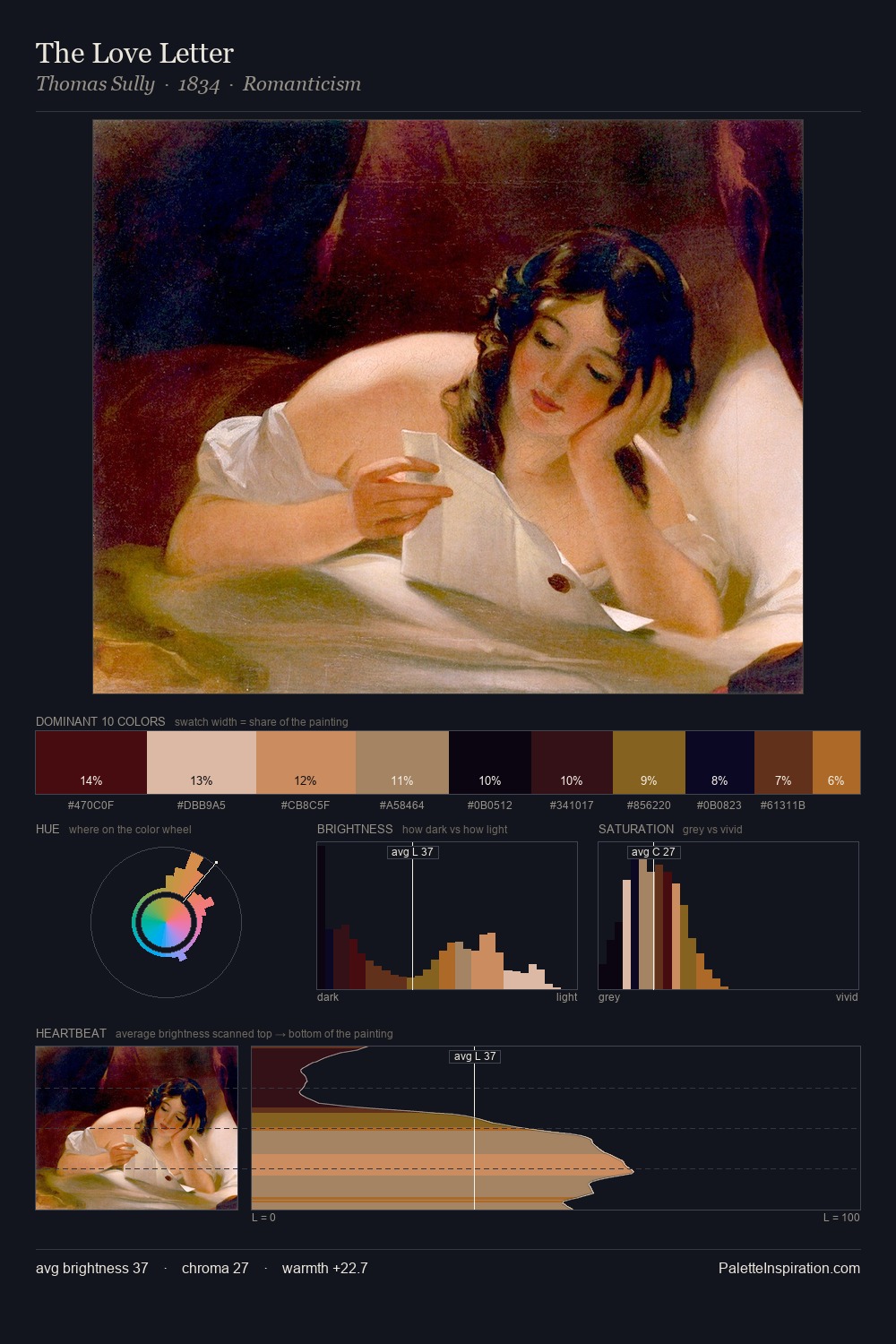The width and height of the screenshot is (896, 1344).
Task: Click the 'Romanticism' movement label
Action: coord(302,84)
